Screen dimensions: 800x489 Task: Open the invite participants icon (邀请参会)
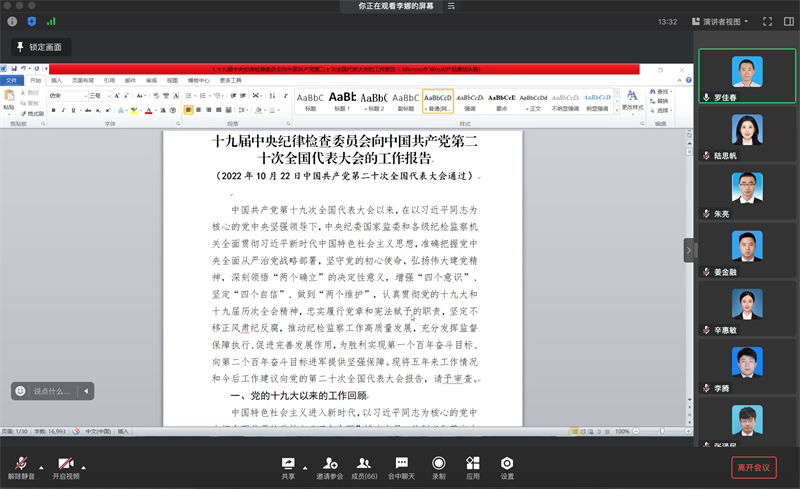pyautogui.click(x=330, y=468)
